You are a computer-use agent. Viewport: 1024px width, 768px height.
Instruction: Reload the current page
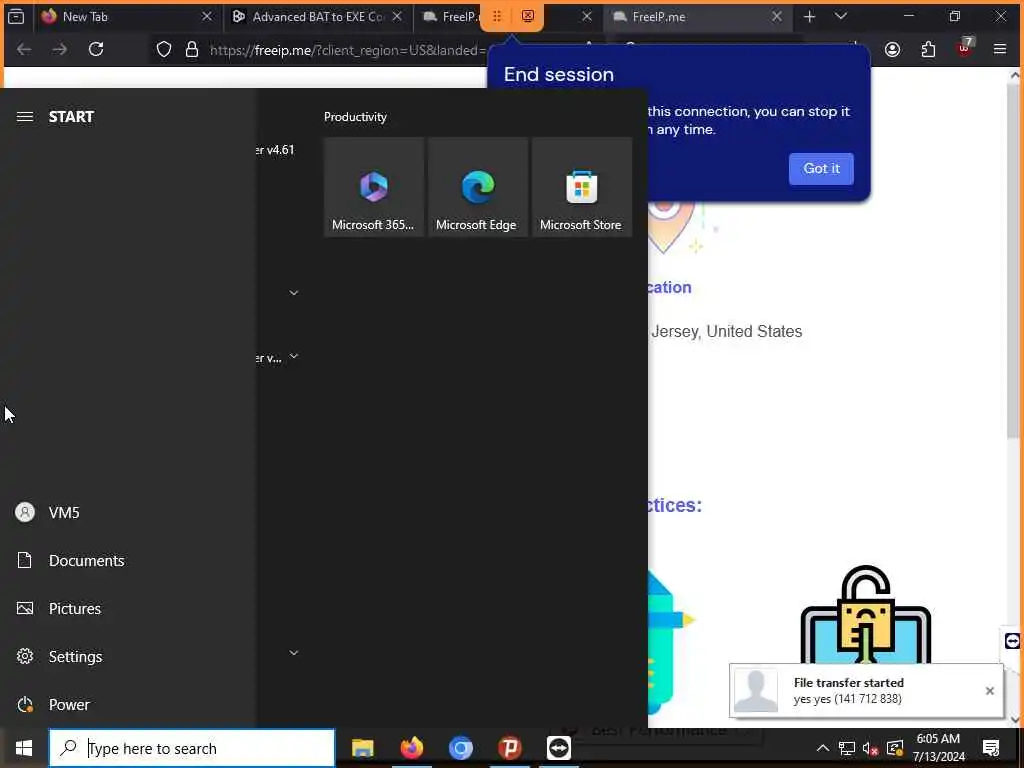(x=96, y=49)
